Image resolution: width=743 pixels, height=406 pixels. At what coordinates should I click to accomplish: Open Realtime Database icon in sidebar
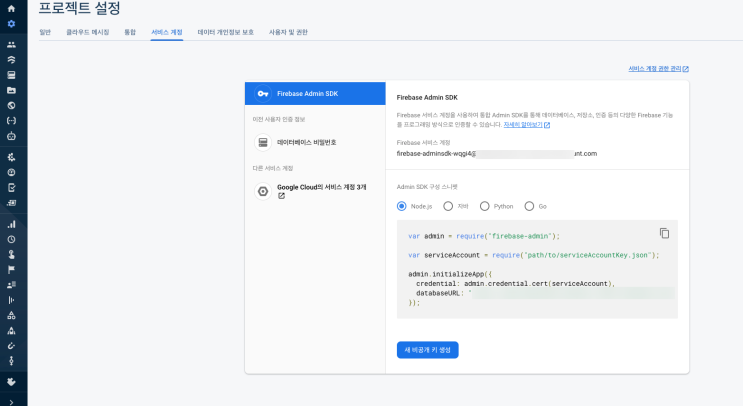coord(11,75)
